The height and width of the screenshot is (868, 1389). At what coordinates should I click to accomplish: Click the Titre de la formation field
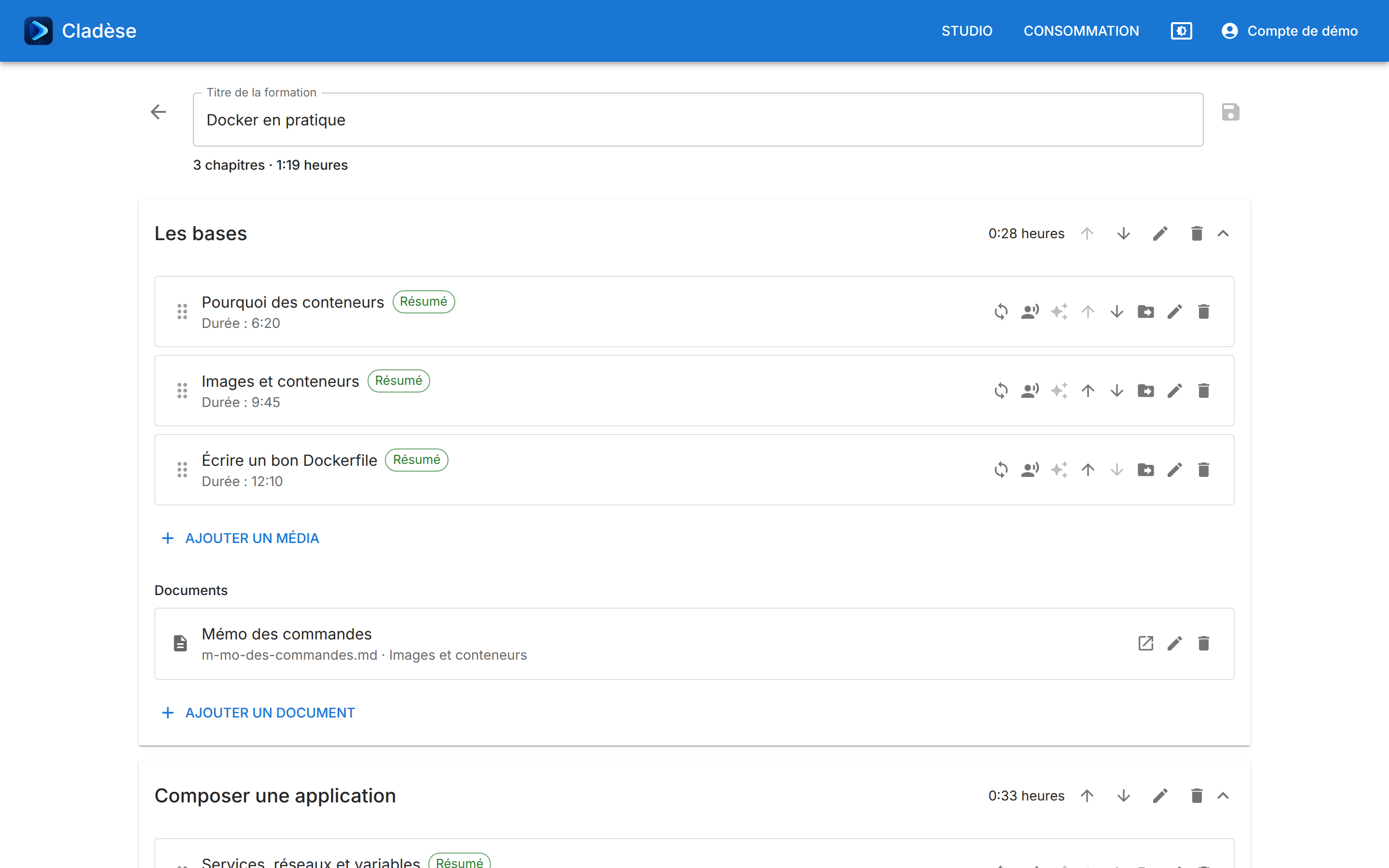pos(698,120)
